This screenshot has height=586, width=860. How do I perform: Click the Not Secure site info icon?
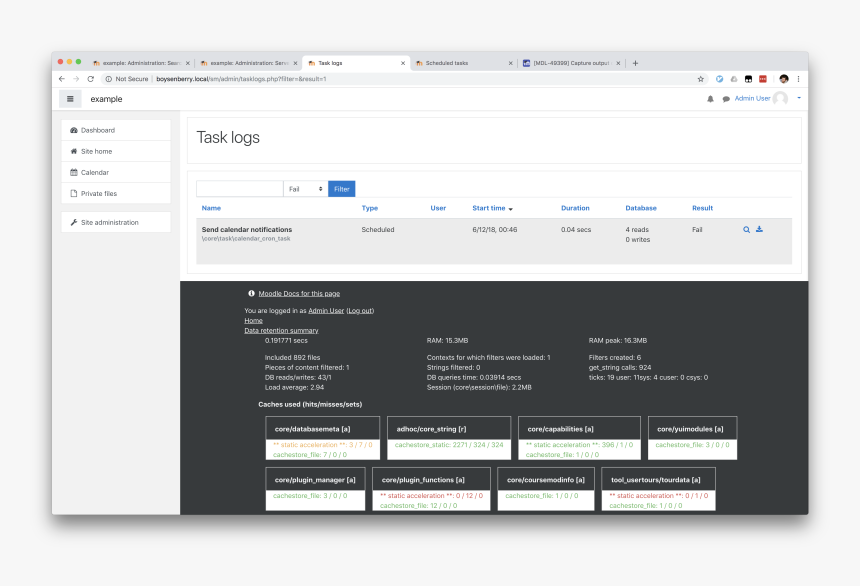[x=109, y=79]
